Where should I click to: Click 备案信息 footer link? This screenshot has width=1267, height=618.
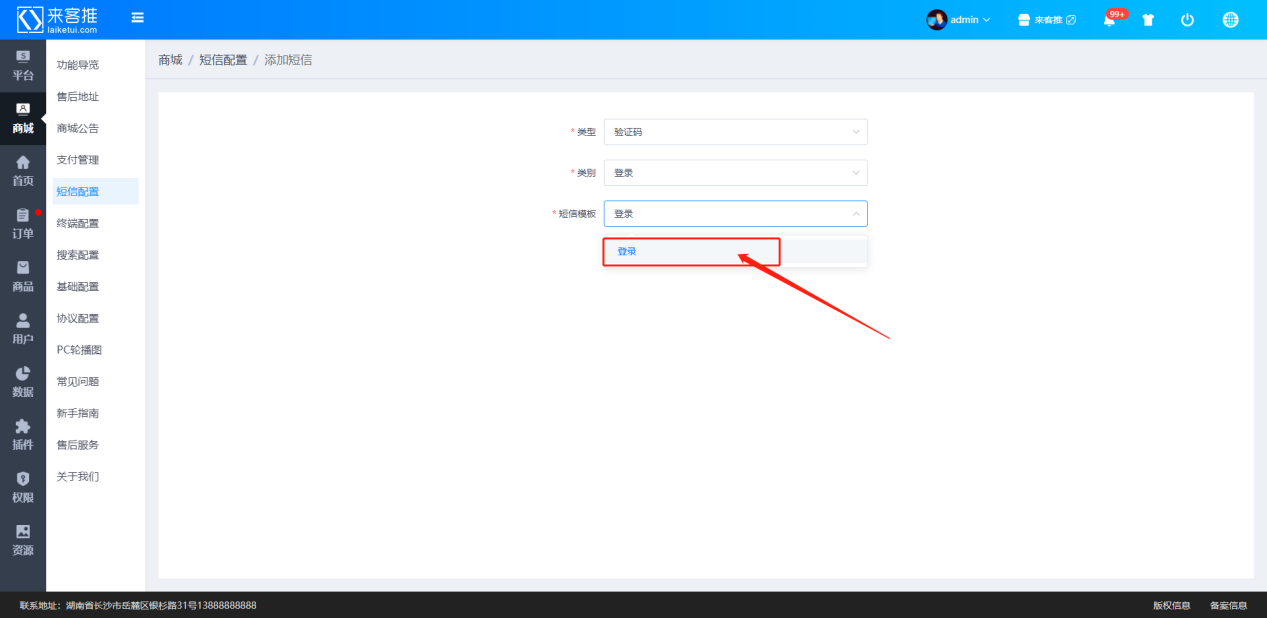[x=1228, y=605]
